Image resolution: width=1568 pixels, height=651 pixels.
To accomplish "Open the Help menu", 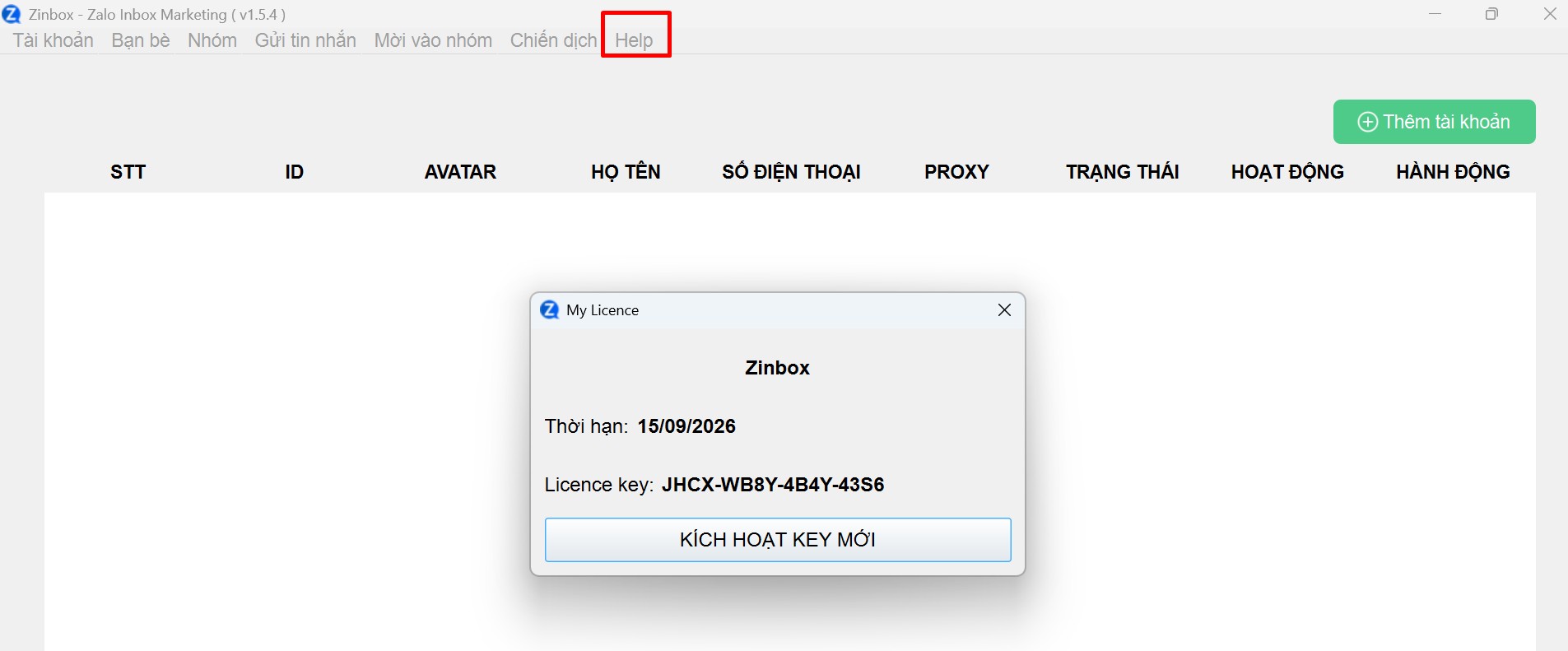I will tap(634, 40).
